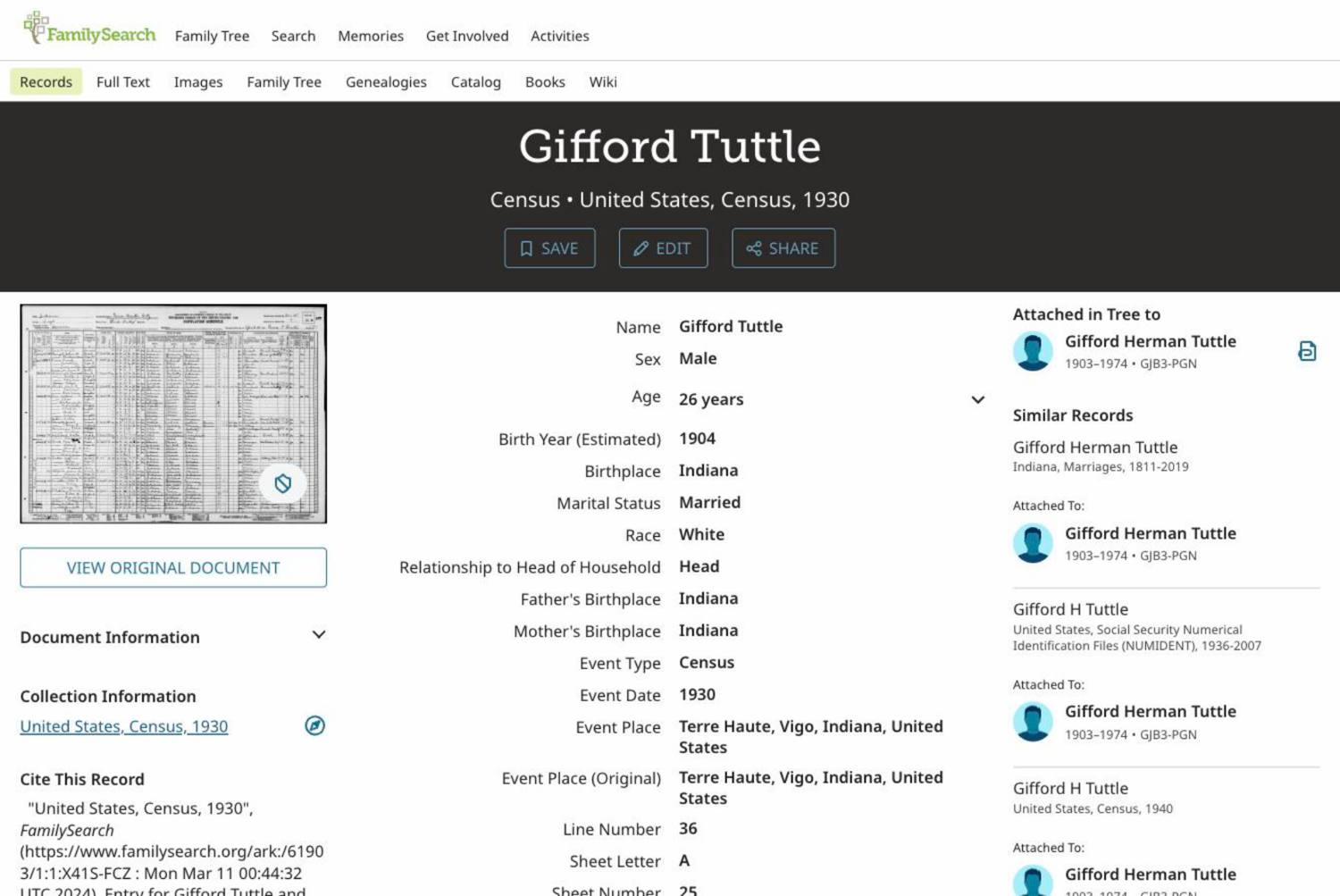This screenshot has width=1340, height=896.
Task: Select the Records tab
Action: [46, 81]
